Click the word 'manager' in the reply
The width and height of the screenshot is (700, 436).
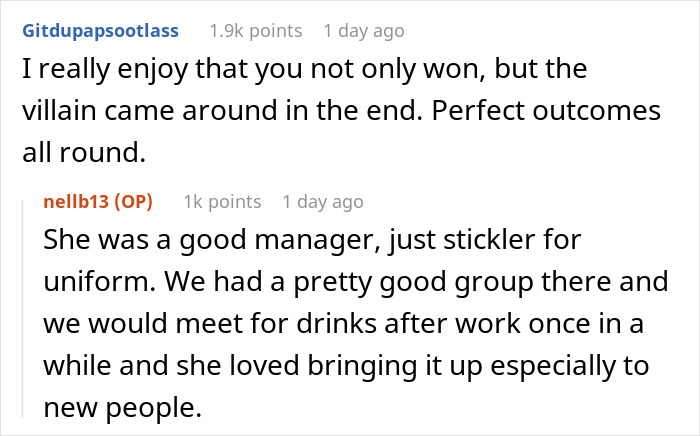pyautogui.click(x=317, y=241)
